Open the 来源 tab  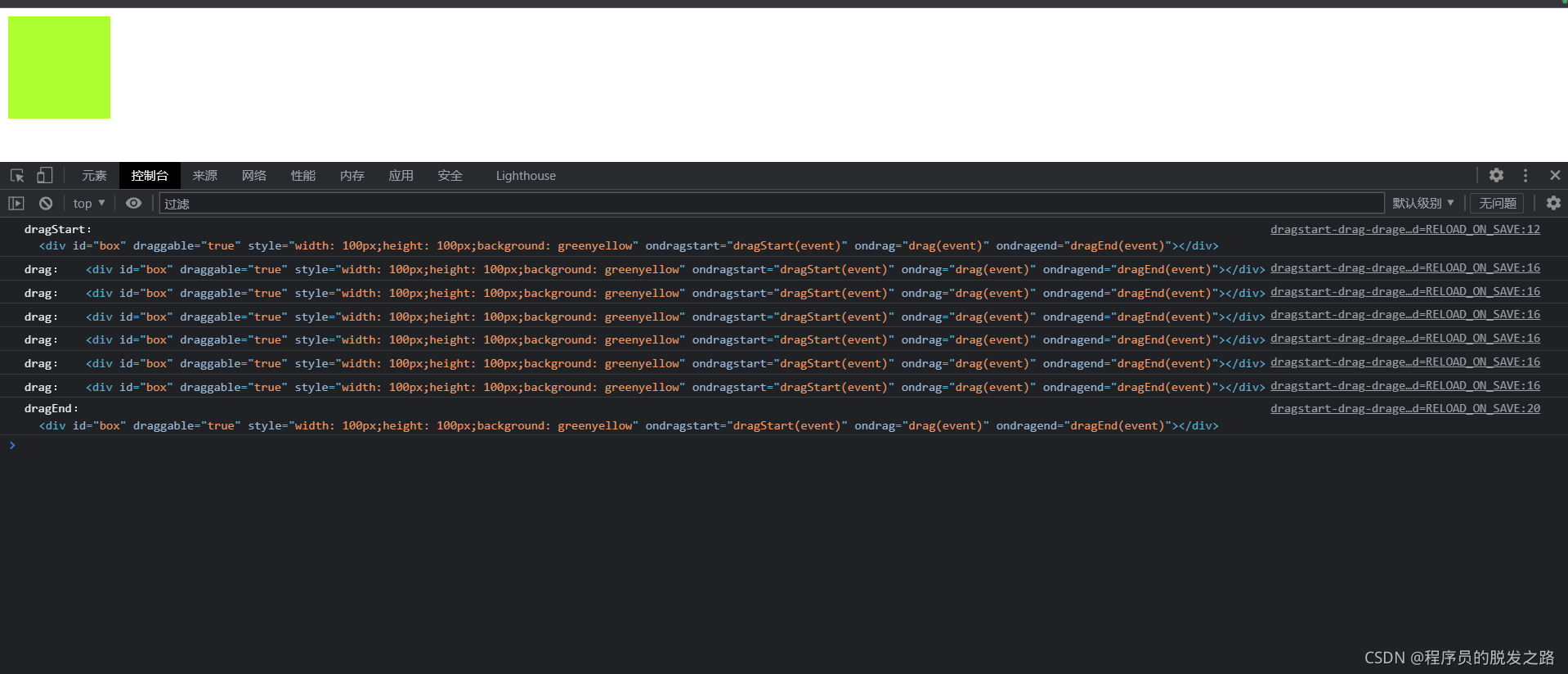(x=205, y=176)
